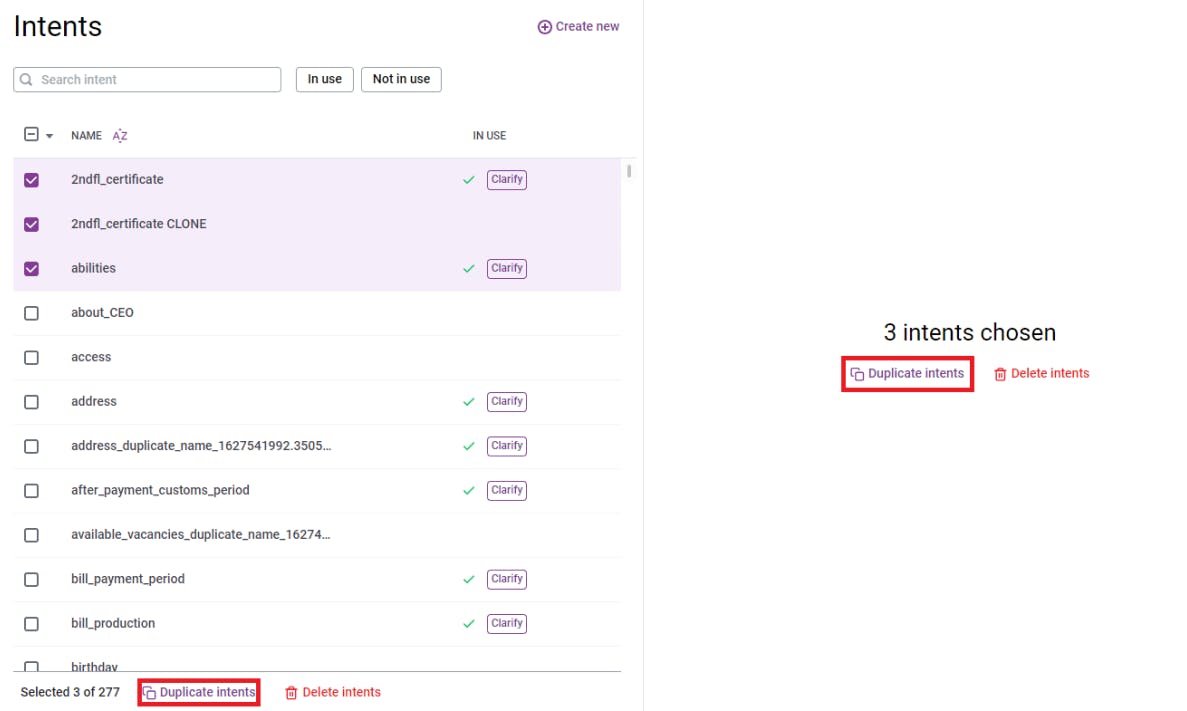The height and width of the screenshot is (711, 1187).
Task: Open the abilities intent
Action: click(93, 268)
